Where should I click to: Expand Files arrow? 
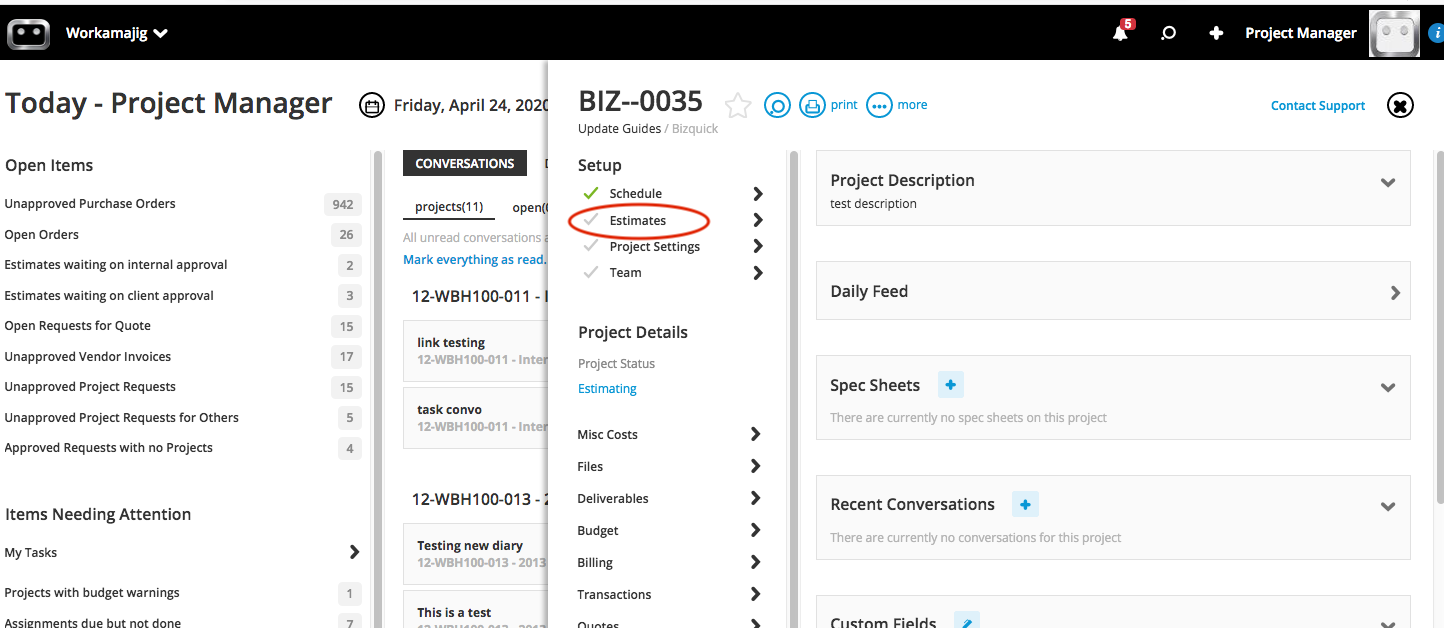[x=756, y=466]
